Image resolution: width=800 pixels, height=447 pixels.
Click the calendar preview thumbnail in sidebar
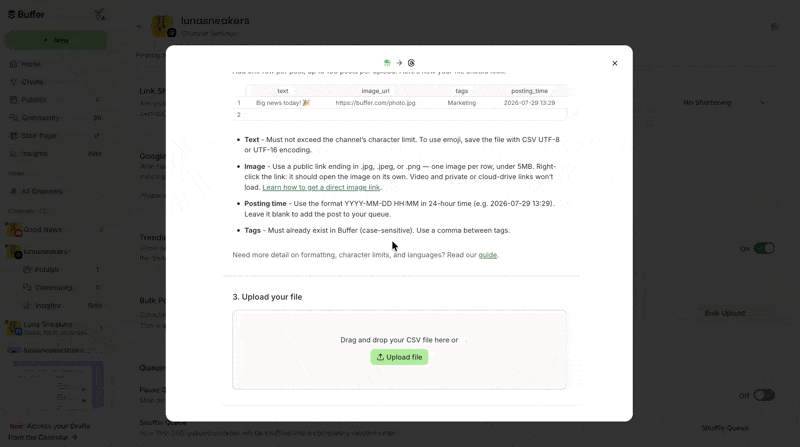[58, 384]
